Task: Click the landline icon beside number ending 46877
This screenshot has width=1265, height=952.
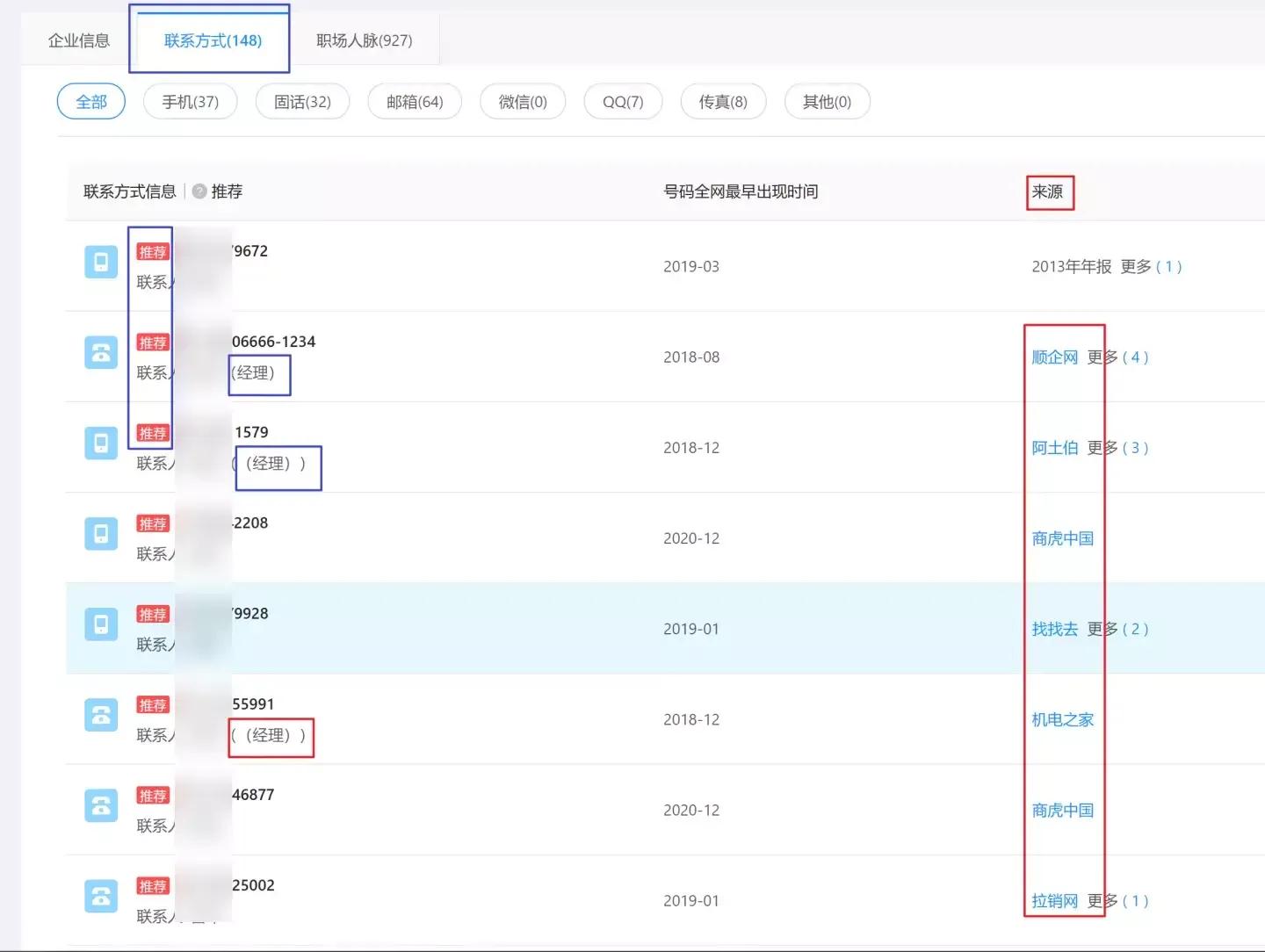Action: tap(101, 805)
